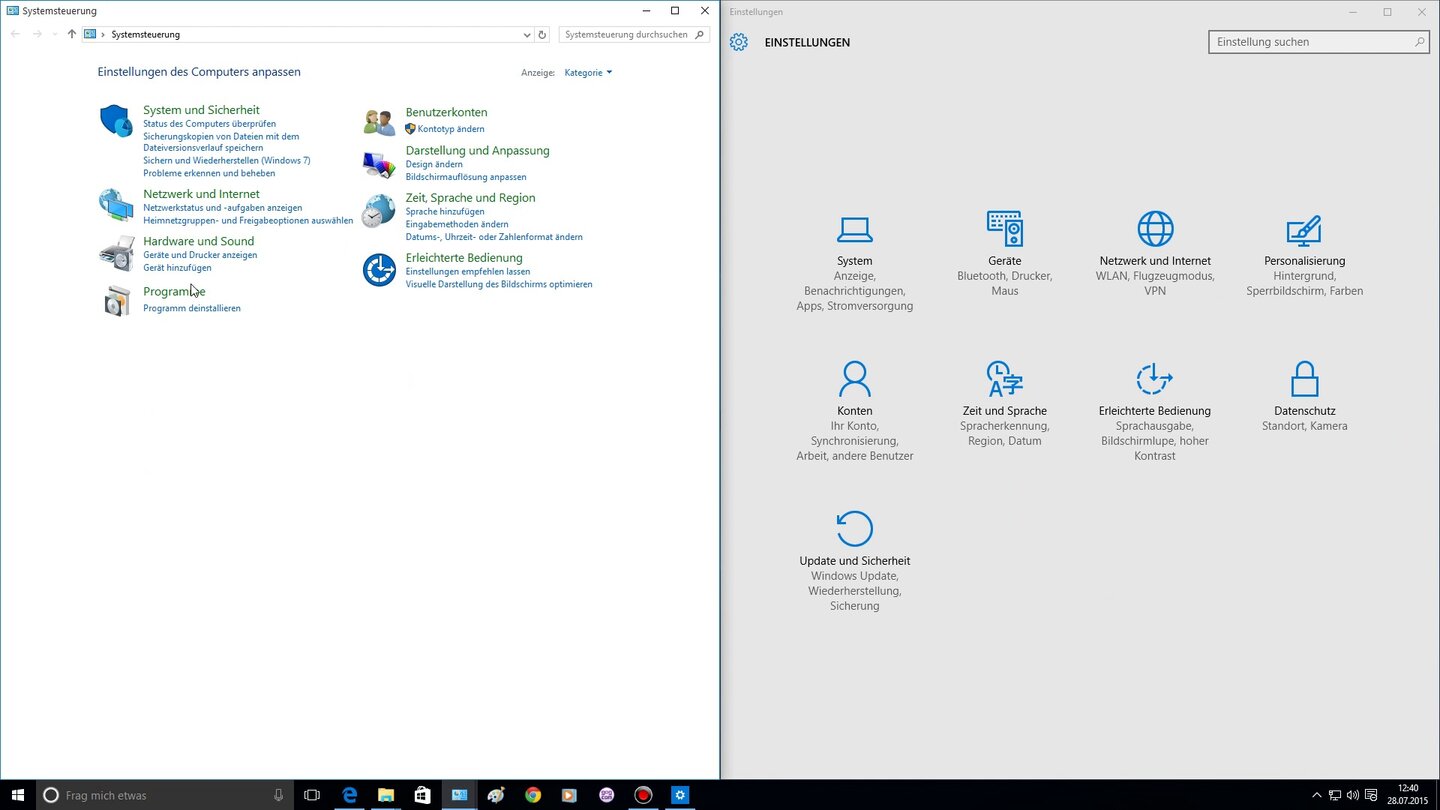Open the Update und Sicherheit tile

click(855, 561)
